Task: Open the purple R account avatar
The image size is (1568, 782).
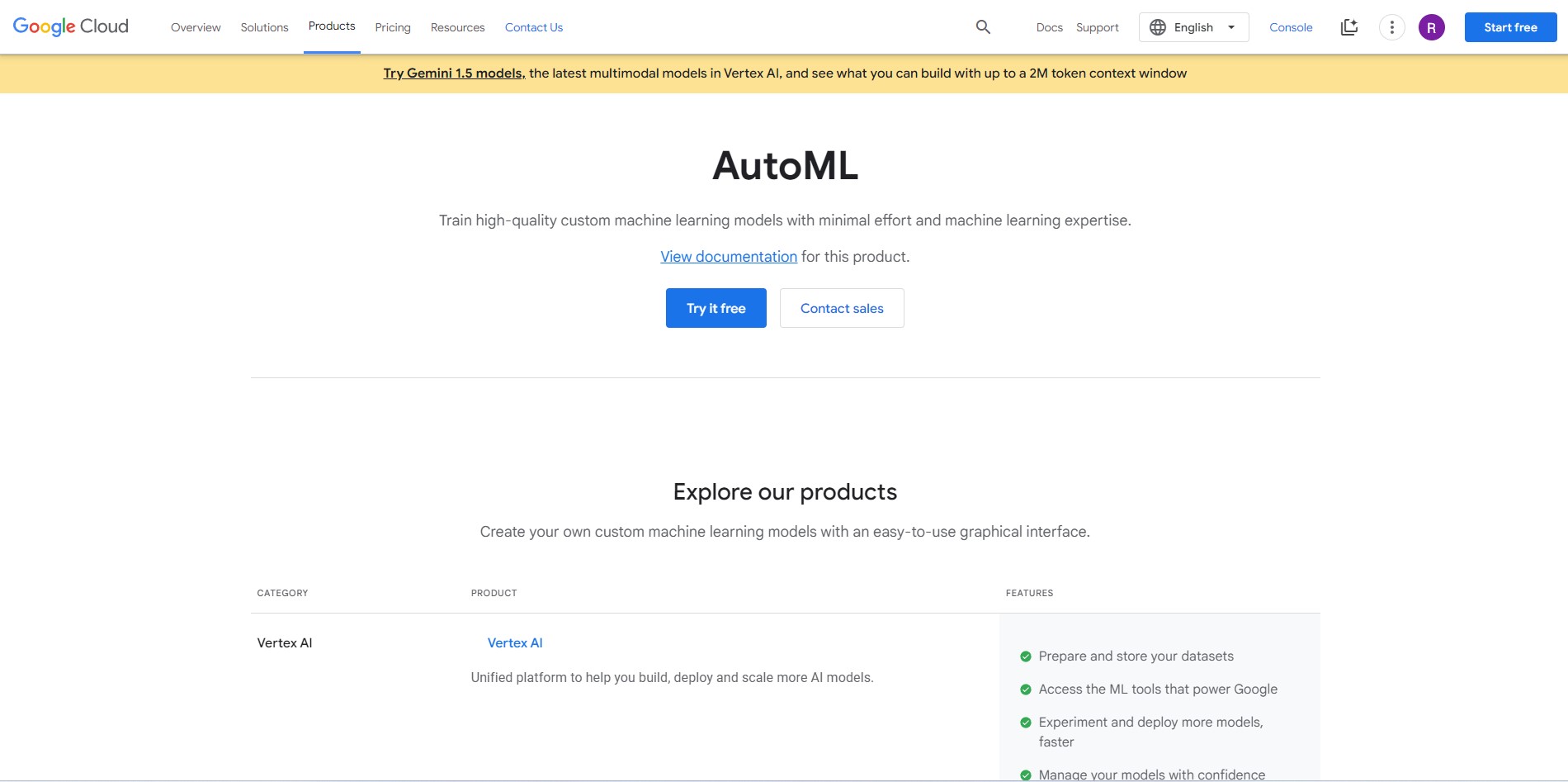Action: (x=1432, y=27)
